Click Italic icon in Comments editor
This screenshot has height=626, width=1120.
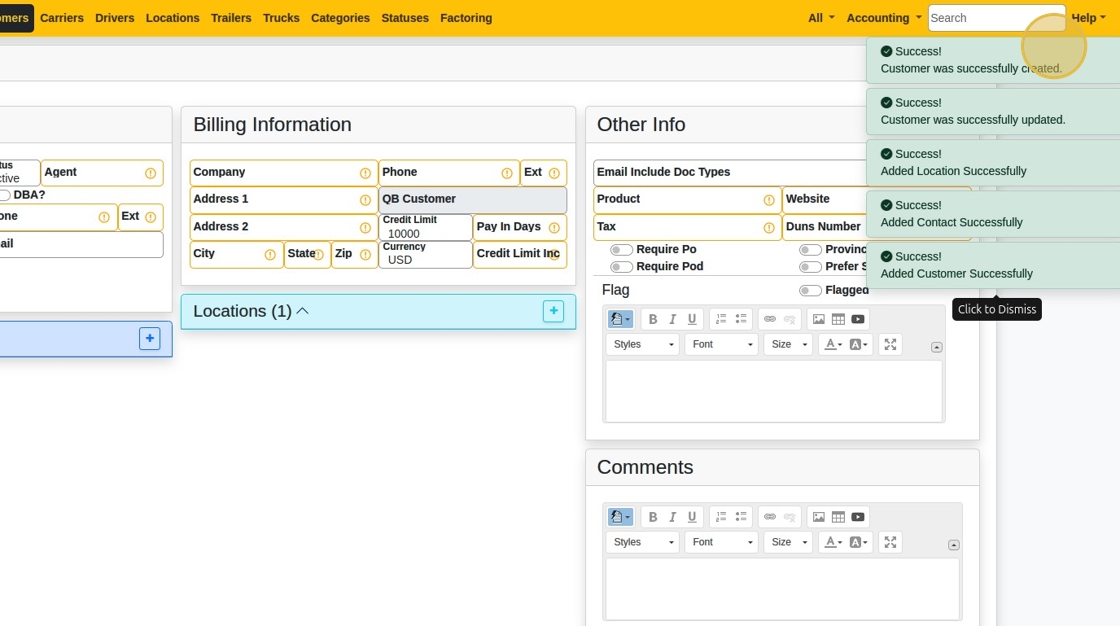click(672, 517)
